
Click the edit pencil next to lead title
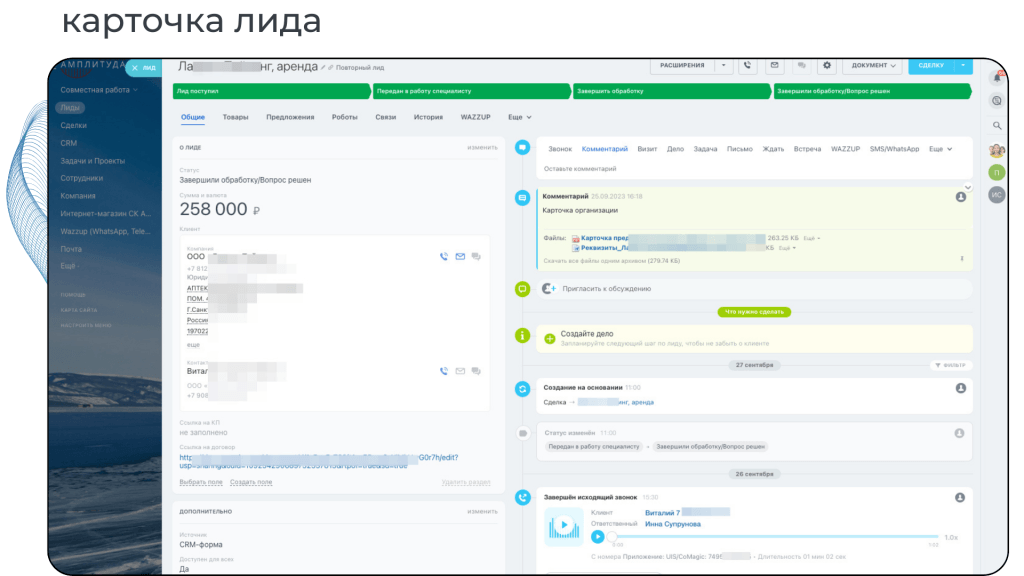click(323, 67)
